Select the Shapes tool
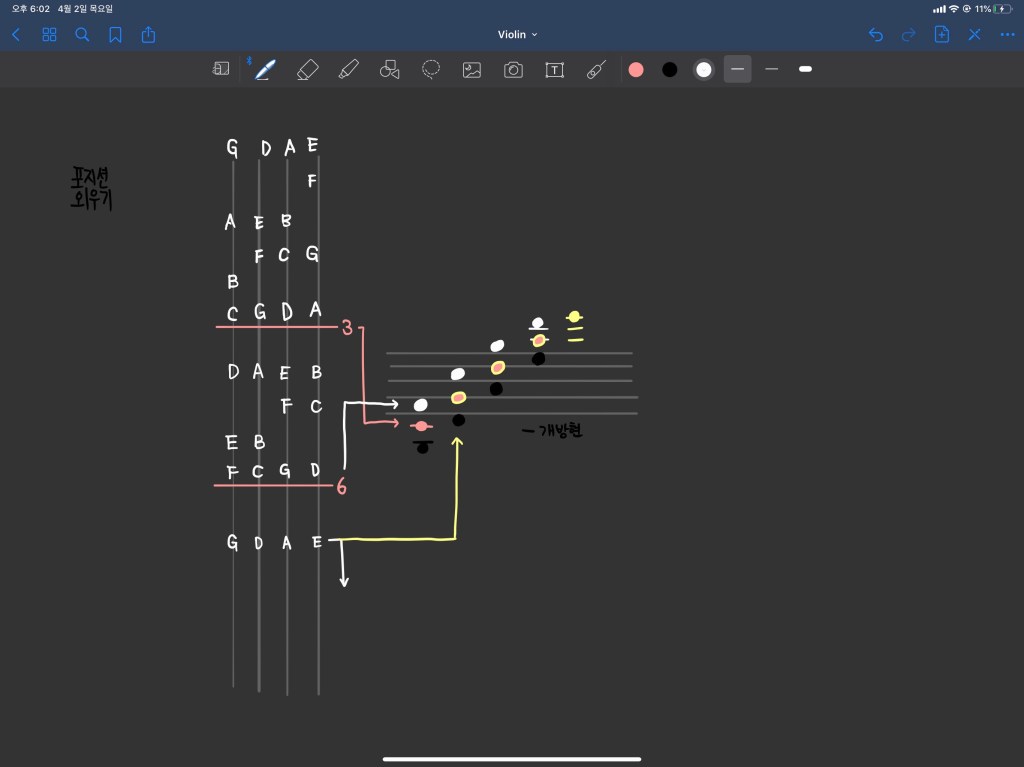 (x=390, y=69)
